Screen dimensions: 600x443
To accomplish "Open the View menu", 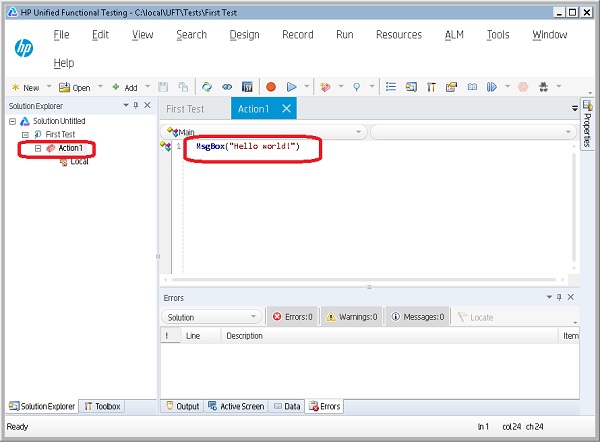I will [143, 35].
